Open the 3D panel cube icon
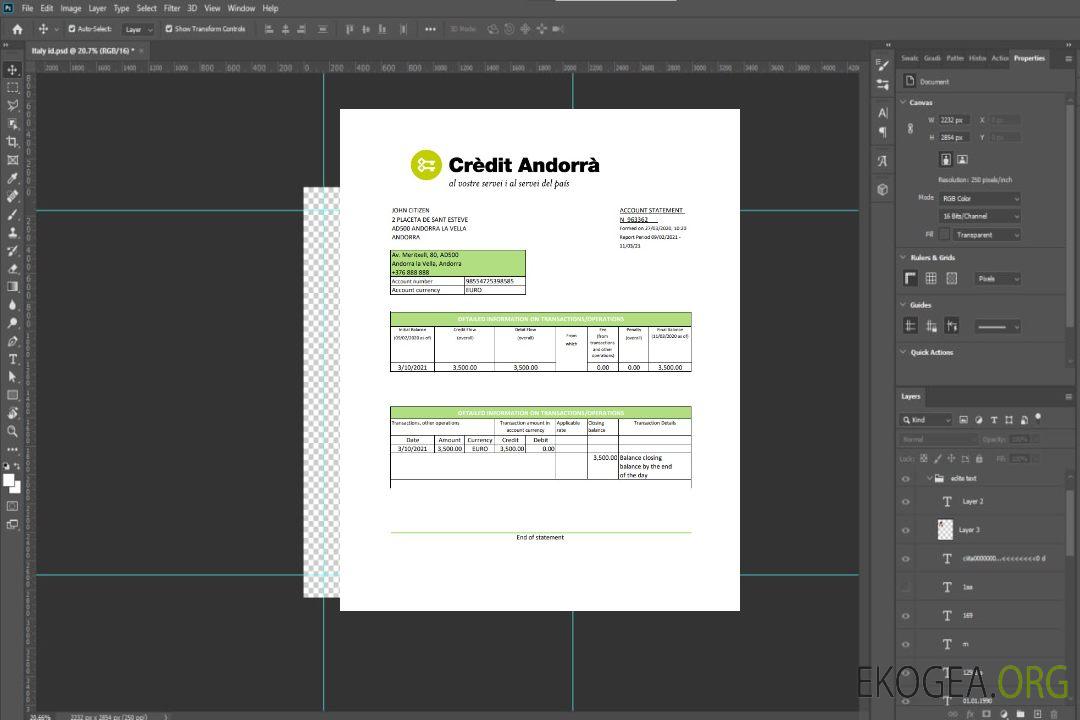This screenshot has height=720, width=1080. 883,189
